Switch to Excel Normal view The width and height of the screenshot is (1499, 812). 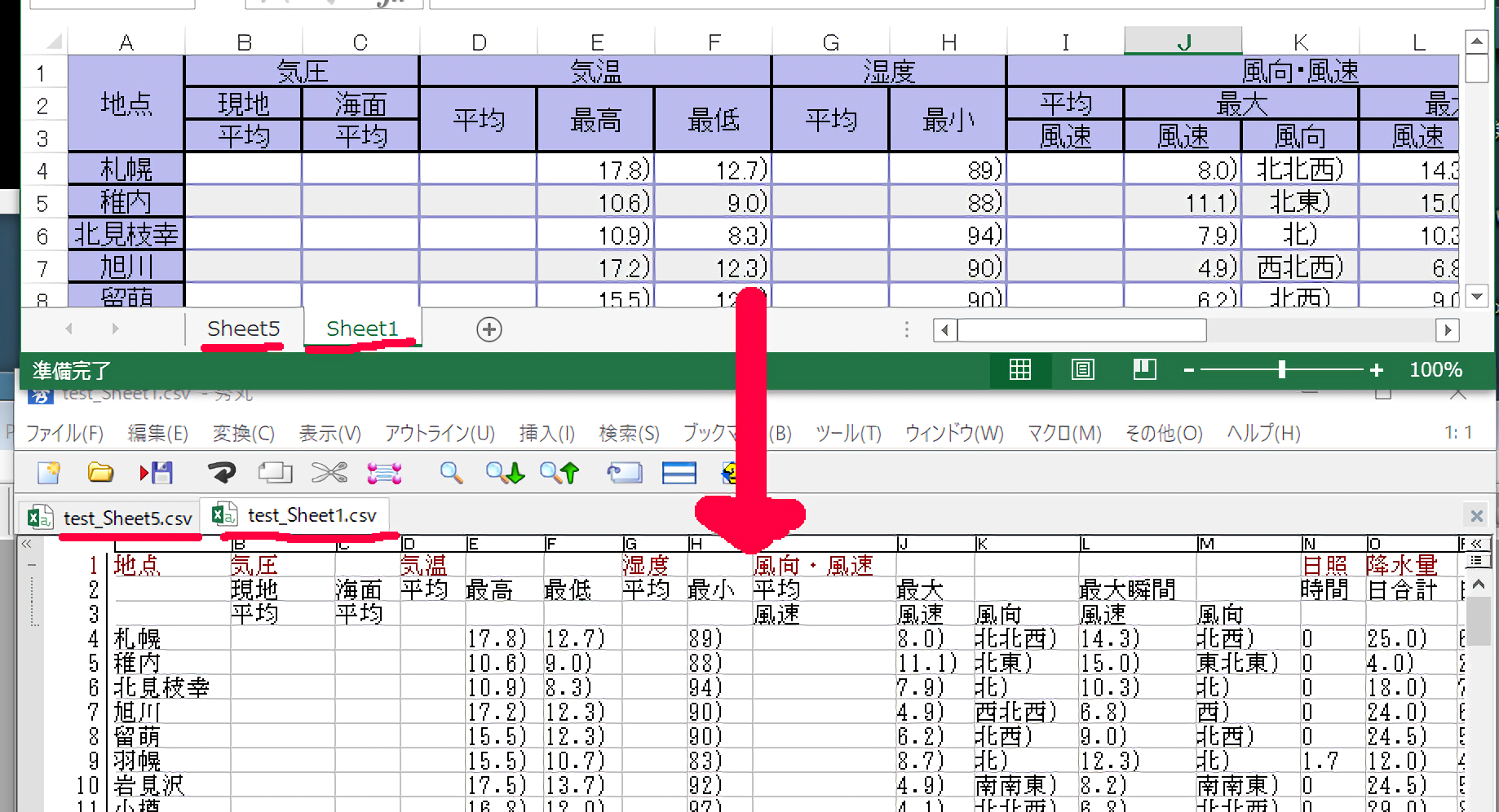1019,370
